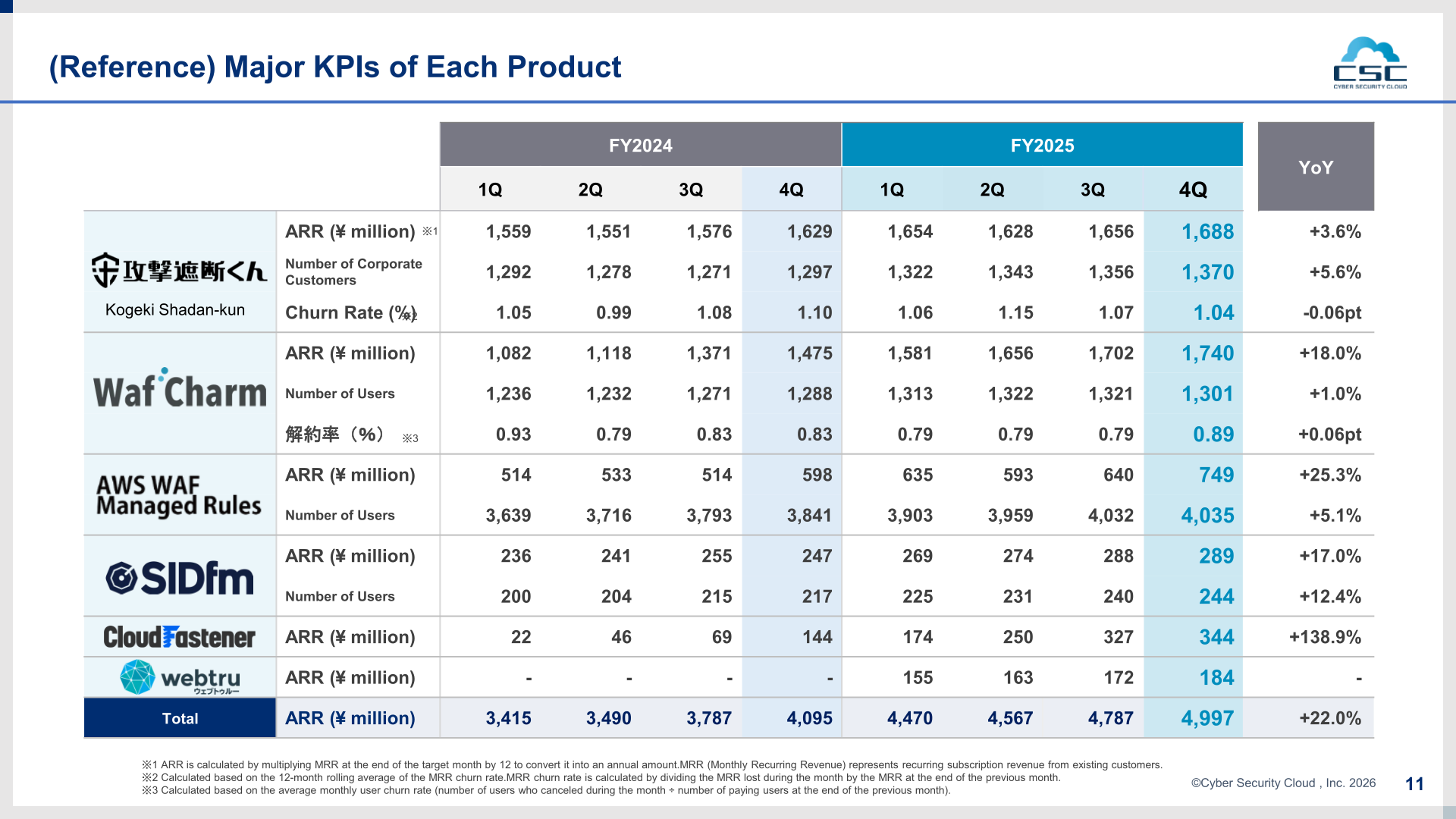Click the Churn Rate (%) row label
This screenshot has height=819, width=1456.
(351, 312)
